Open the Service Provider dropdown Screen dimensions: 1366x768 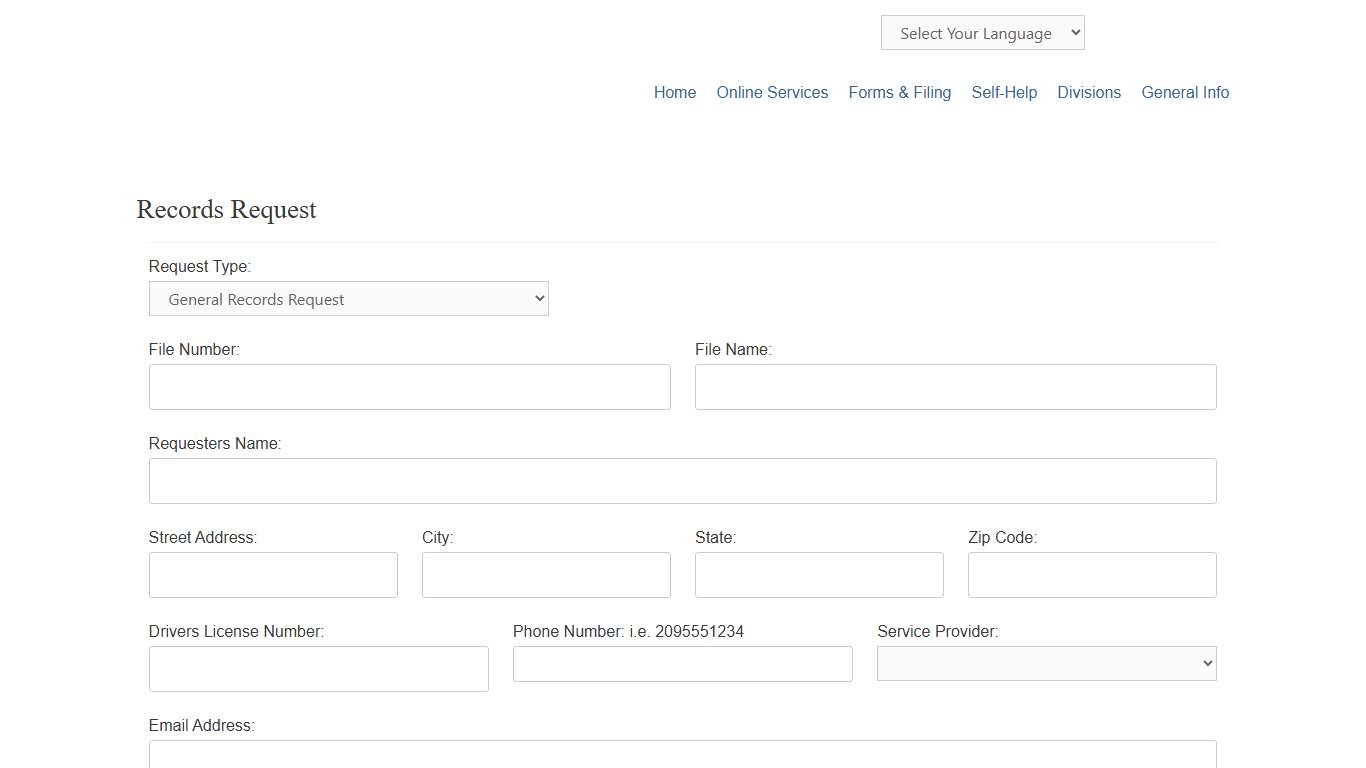[1046, 664]
